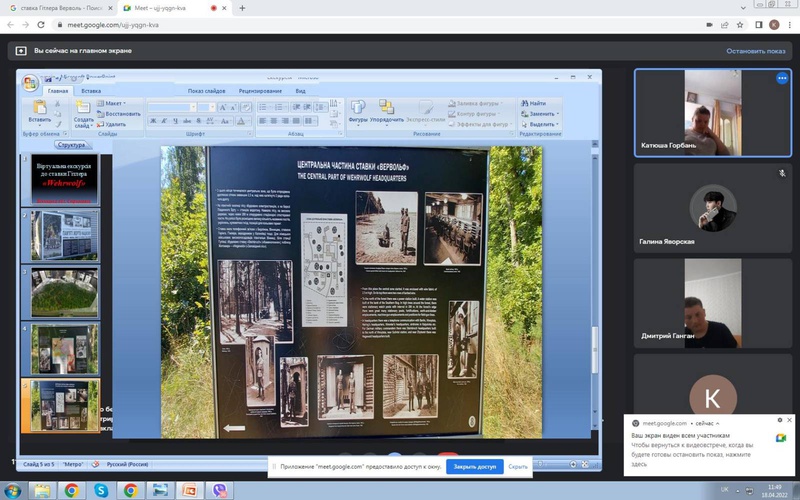
Task: Bookmark this page with the star icon
Action: coord(740,24)
